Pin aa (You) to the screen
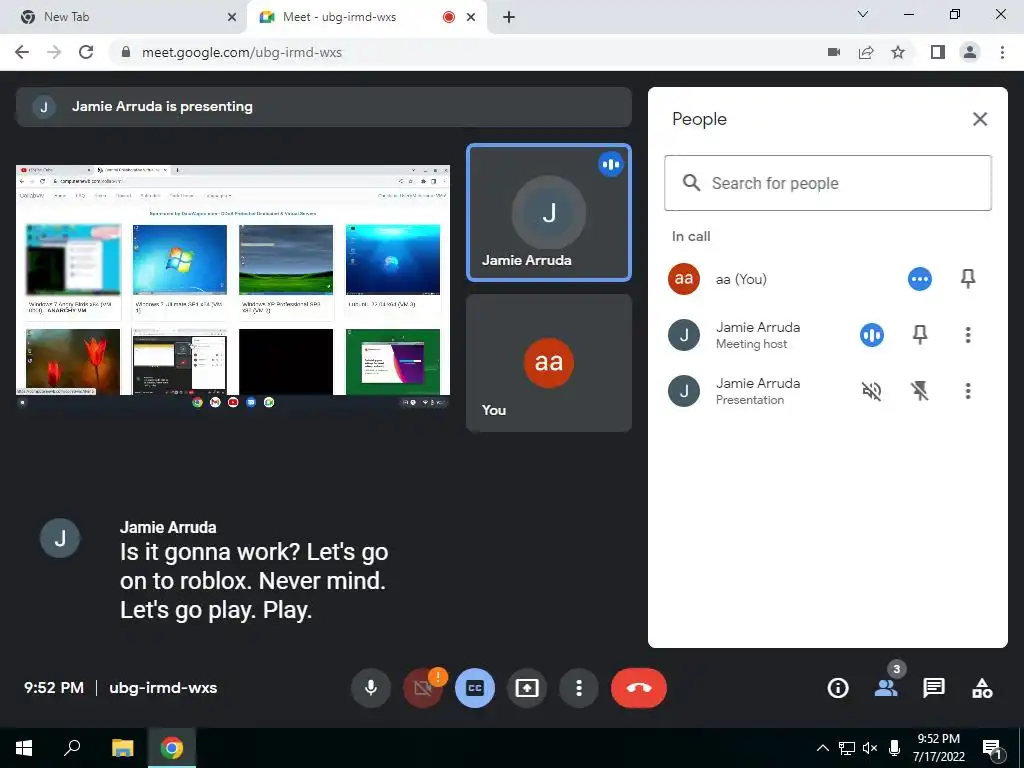Viewport: 1024px width, 768px height. coord(968,279)
